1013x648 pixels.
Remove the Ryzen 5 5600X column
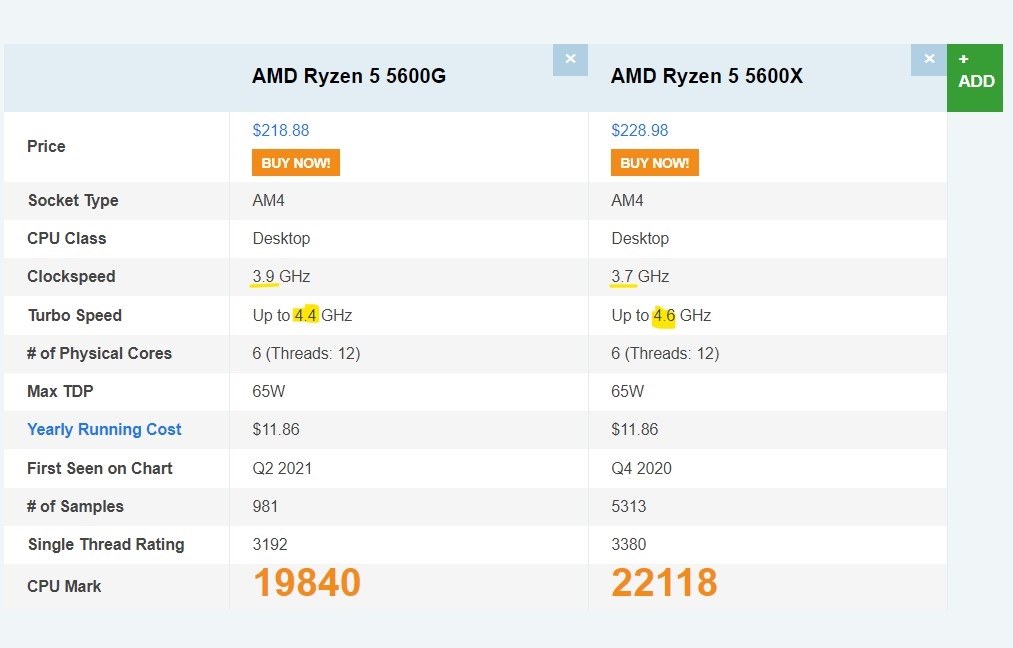coord(929,59)
